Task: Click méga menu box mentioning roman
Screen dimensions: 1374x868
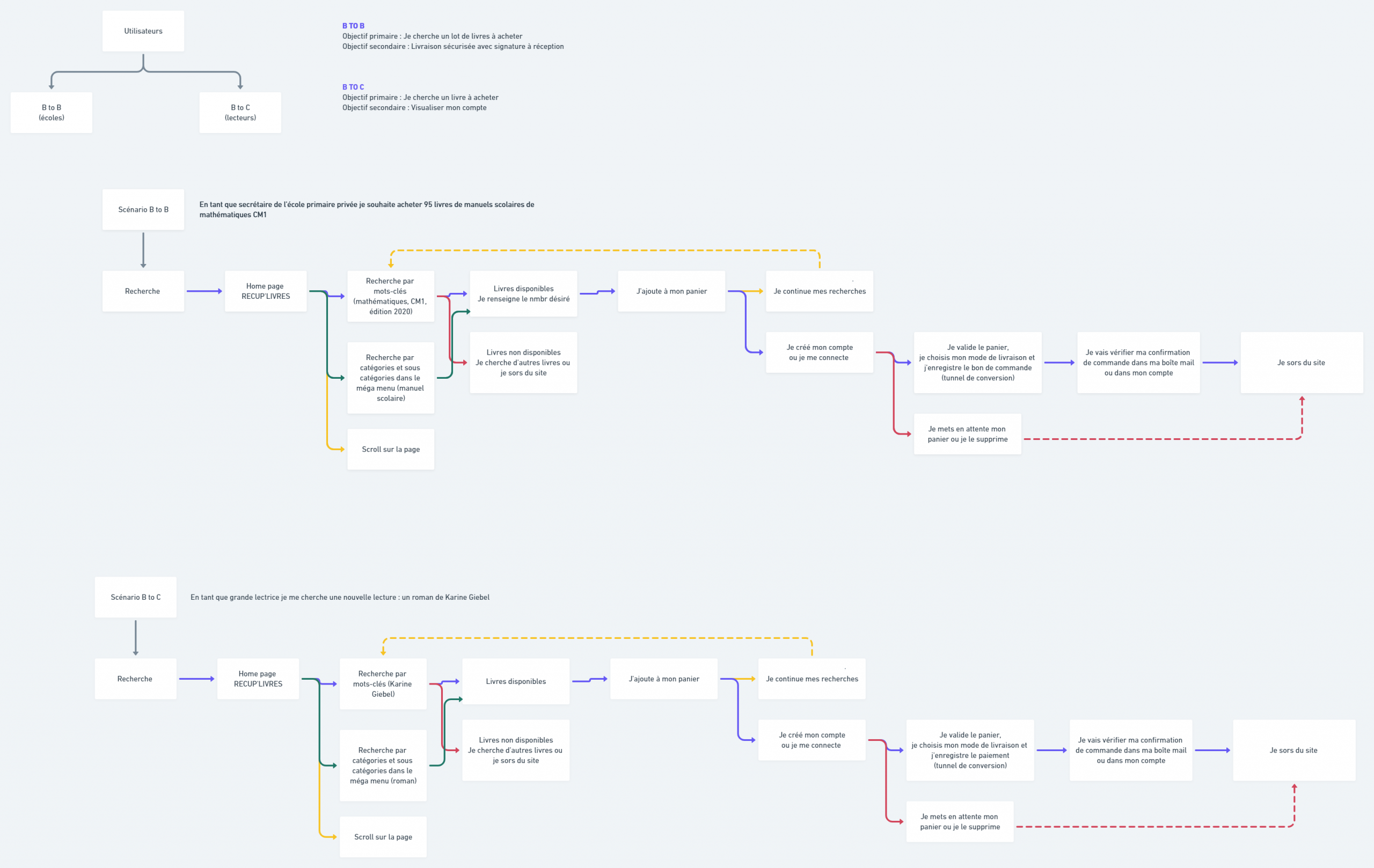Action: (x=383, y=766)
